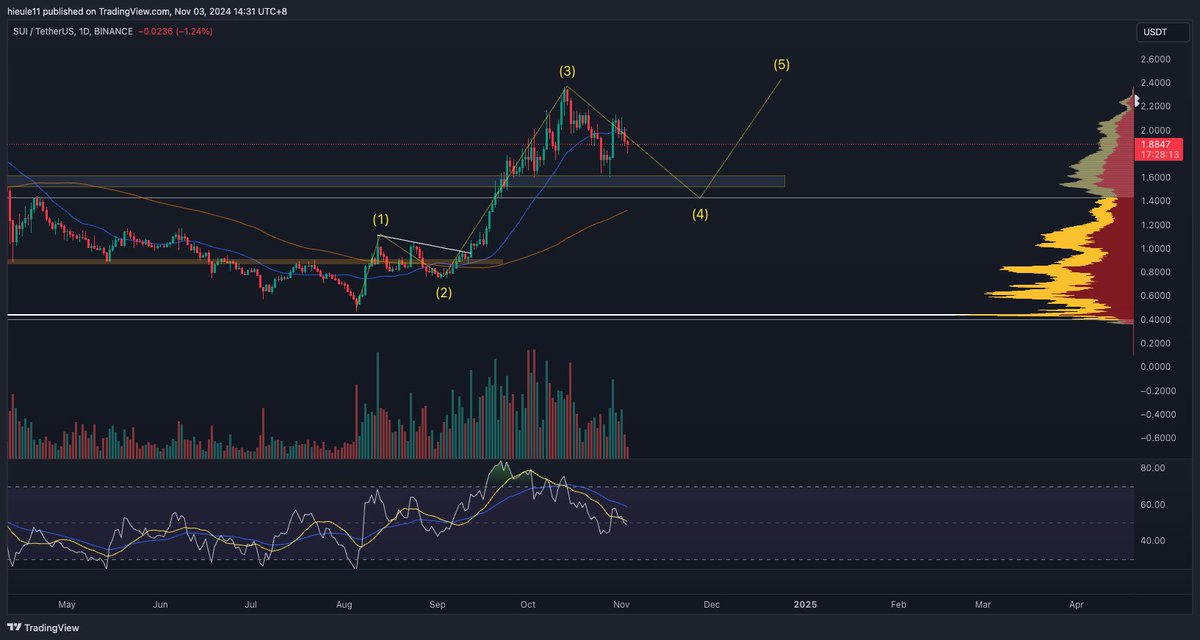The height and width of the screenshot is (640, 1200).
Task: Click the 1.0000 price axis label
Action: coord(1155,249)
